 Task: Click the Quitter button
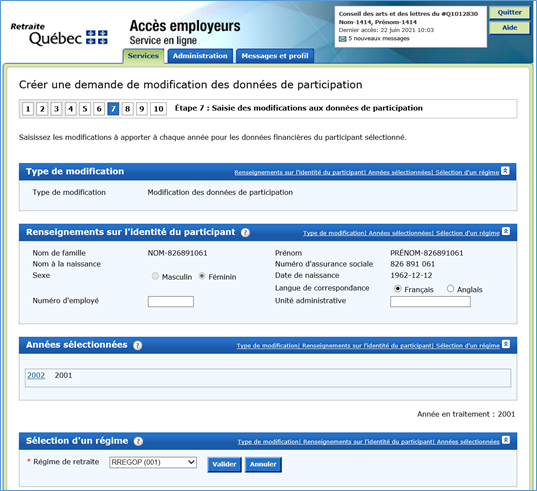[x=510, y=13]
